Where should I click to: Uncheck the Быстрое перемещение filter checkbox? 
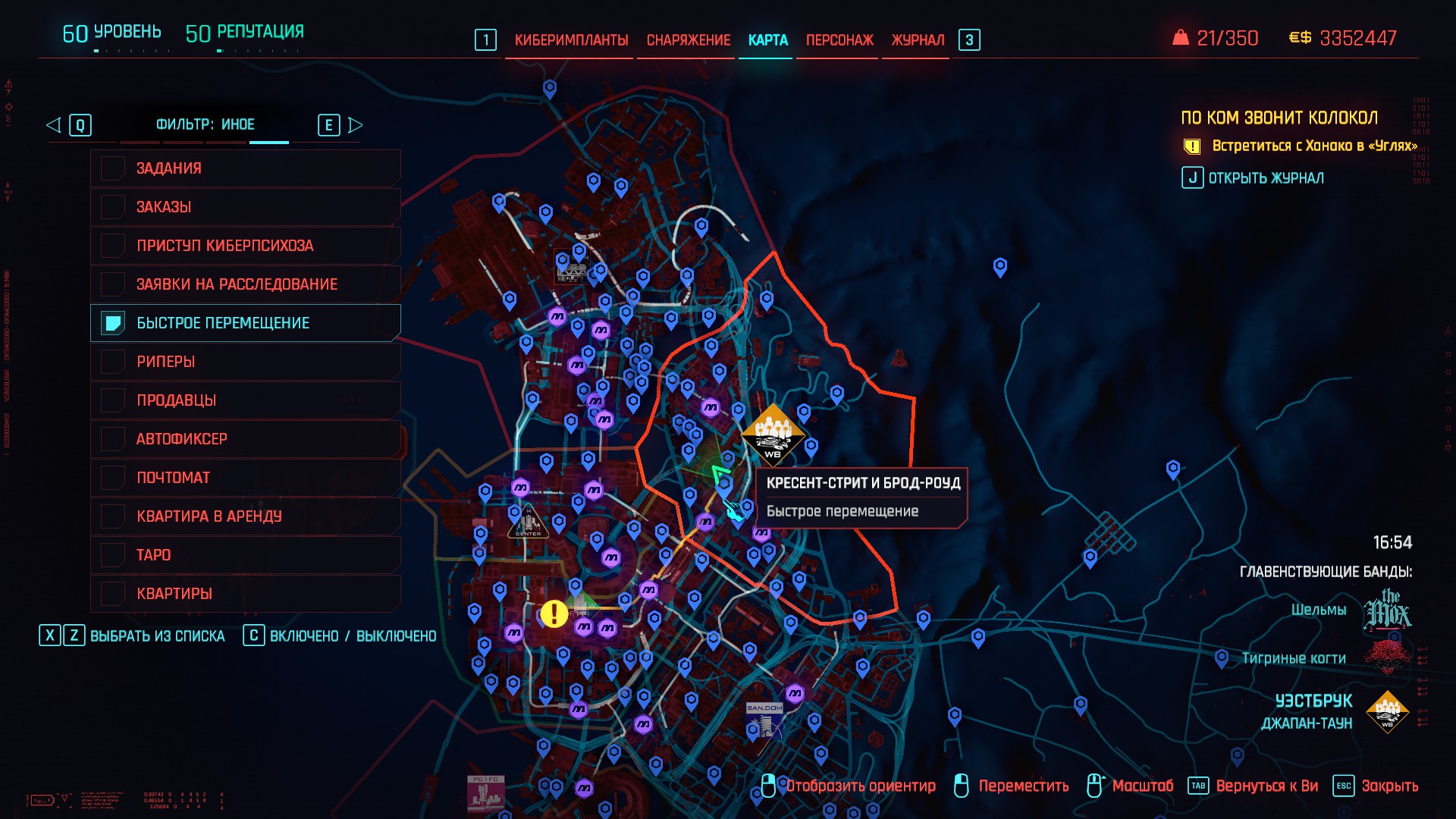[x=113, y=323]
